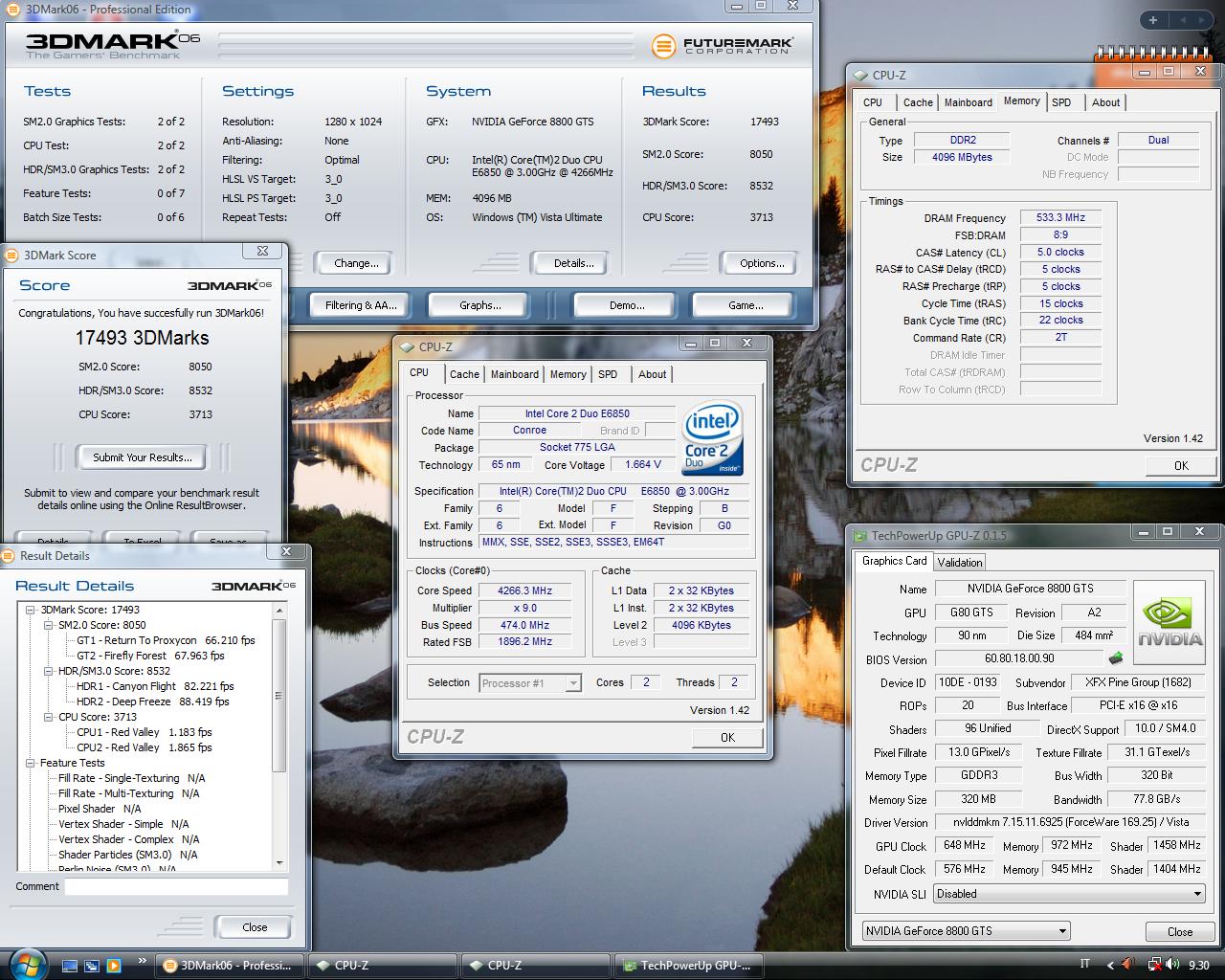Click the Comment input field
This screenshot has height=980, width=1225.
(176, 886)
